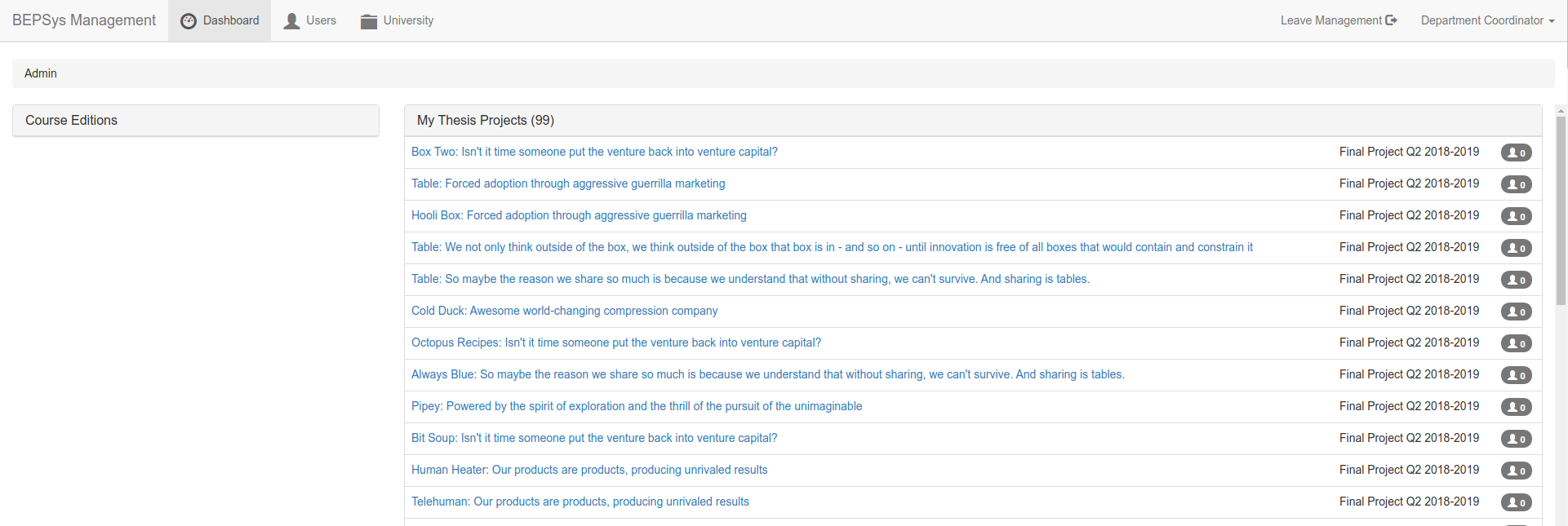
Task: Open the Box Two thesis project link
Action: [x=594, y=152]
